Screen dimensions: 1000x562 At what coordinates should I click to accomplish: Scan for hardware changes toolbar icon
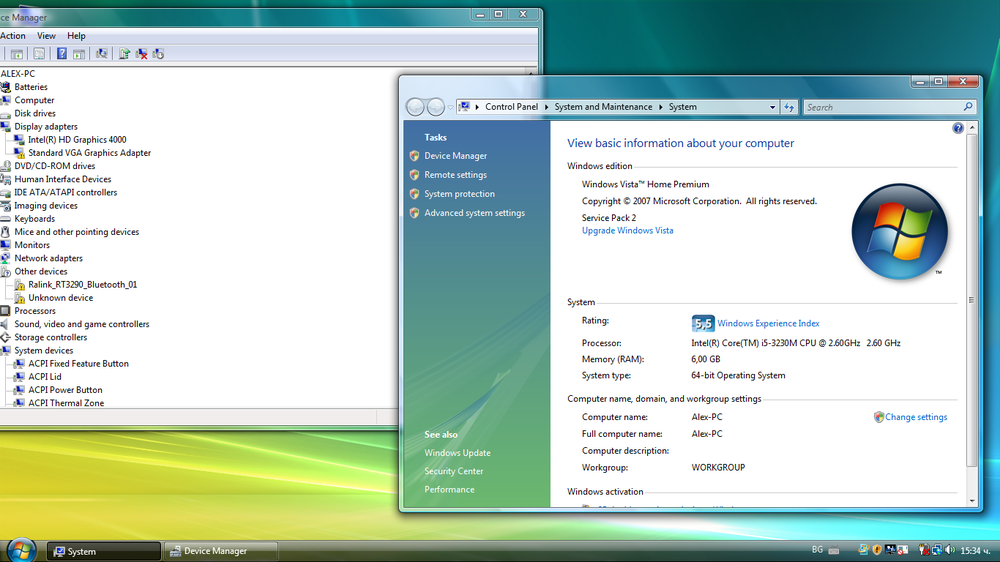click(101, 54)
